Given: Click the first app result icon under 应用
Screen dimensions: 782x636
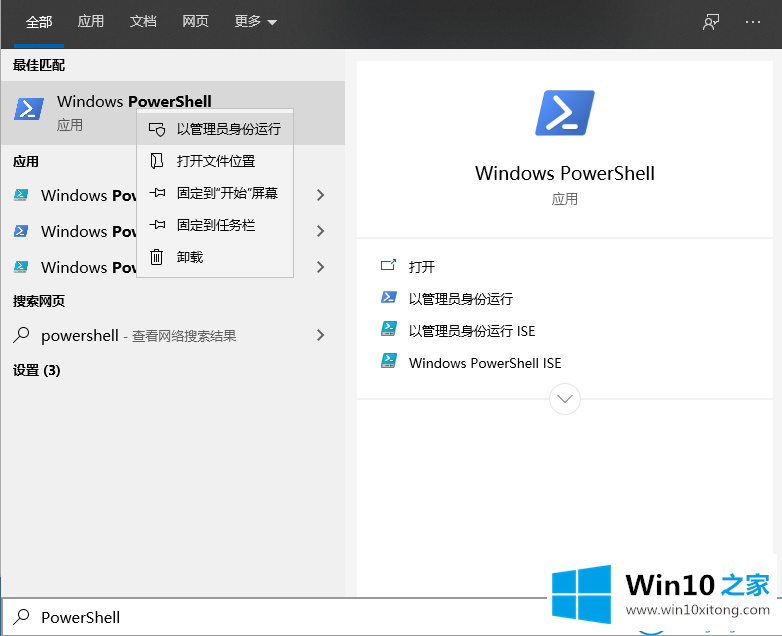Looking at the screenshot, I should pos(21,195).
